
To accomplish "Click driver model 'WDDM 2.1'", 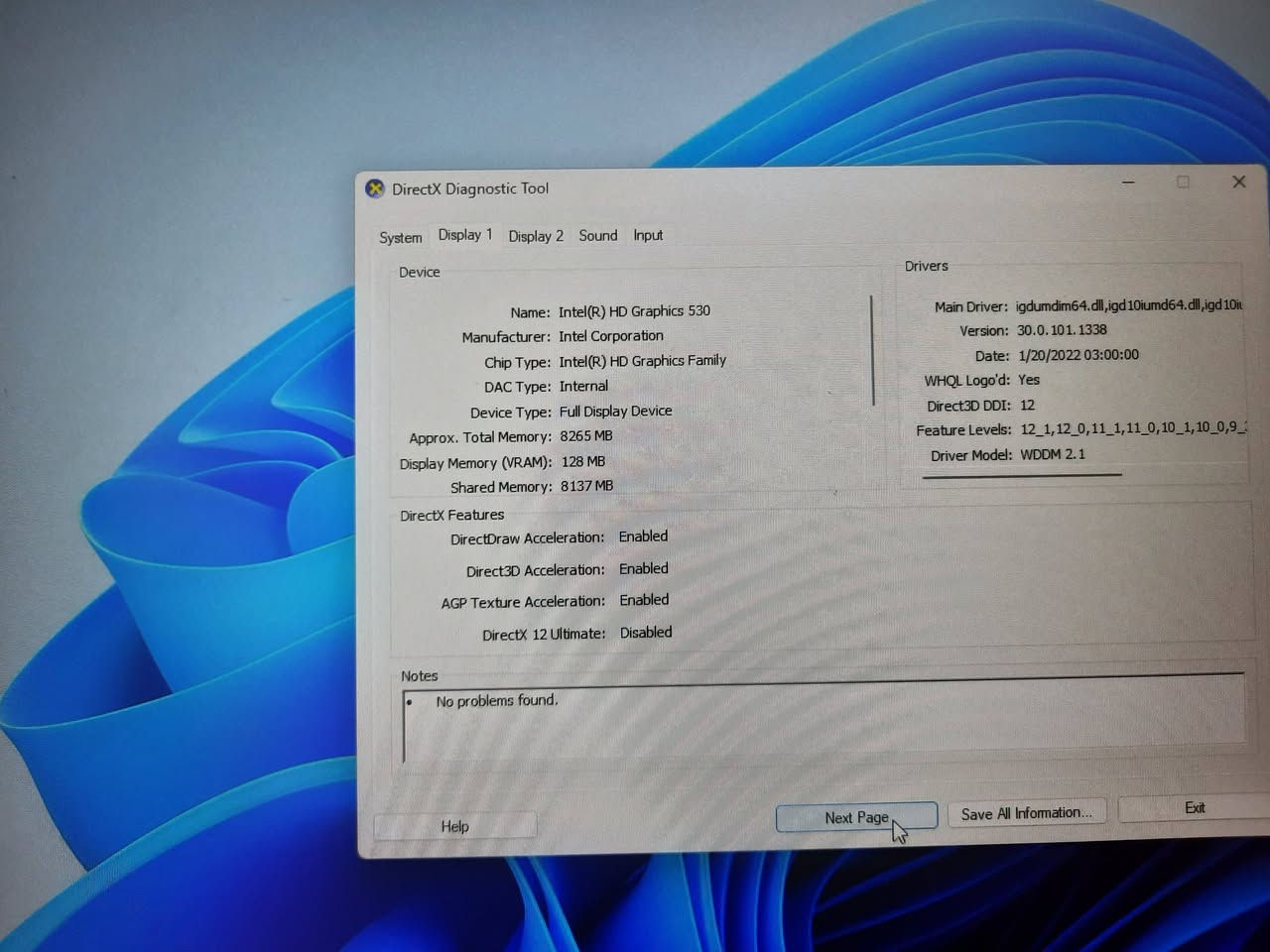I will (1053, 454).
